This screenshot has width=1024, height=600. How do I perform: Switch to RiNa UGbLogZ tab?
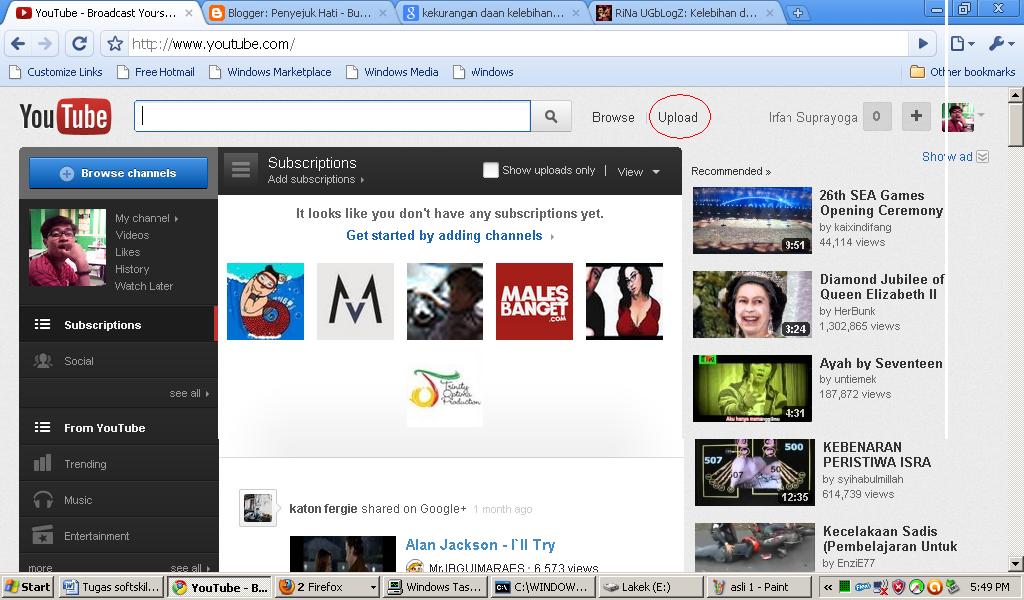(x=685, y=13)
